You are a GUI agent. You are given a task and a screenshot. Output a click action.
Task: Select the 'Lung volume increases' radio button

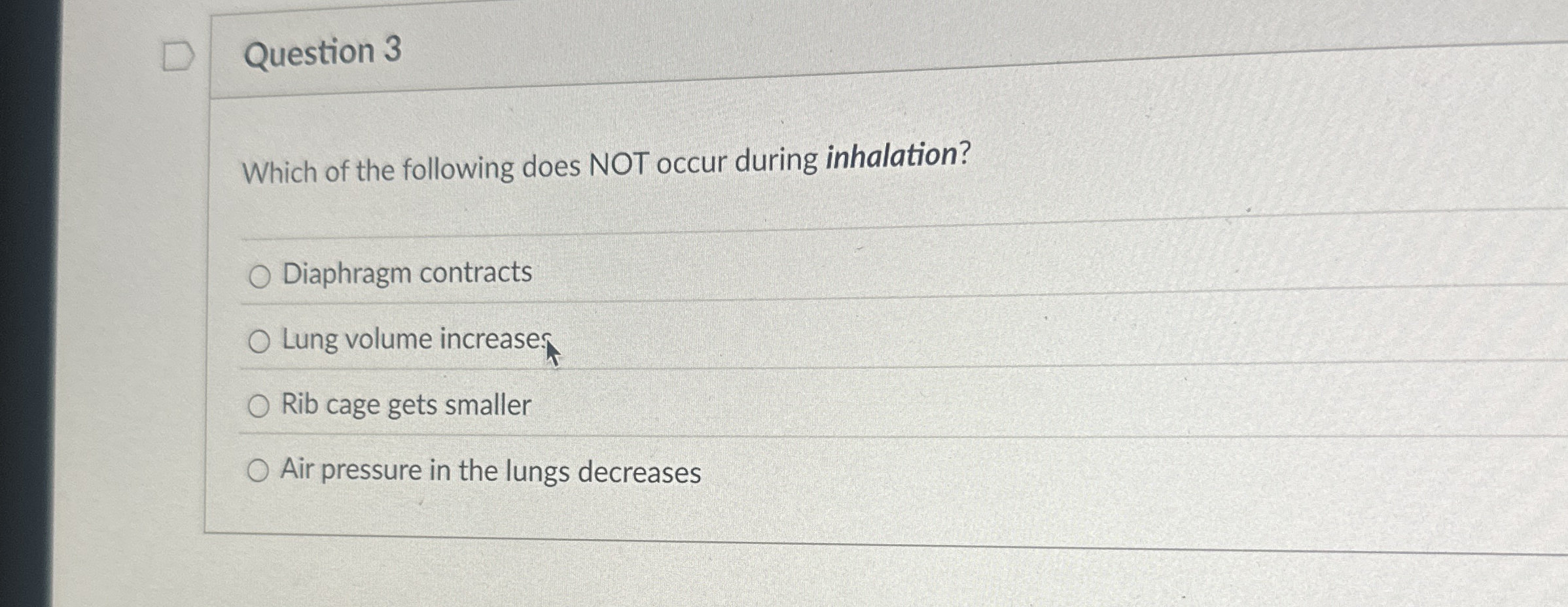(x=259, y=341)
